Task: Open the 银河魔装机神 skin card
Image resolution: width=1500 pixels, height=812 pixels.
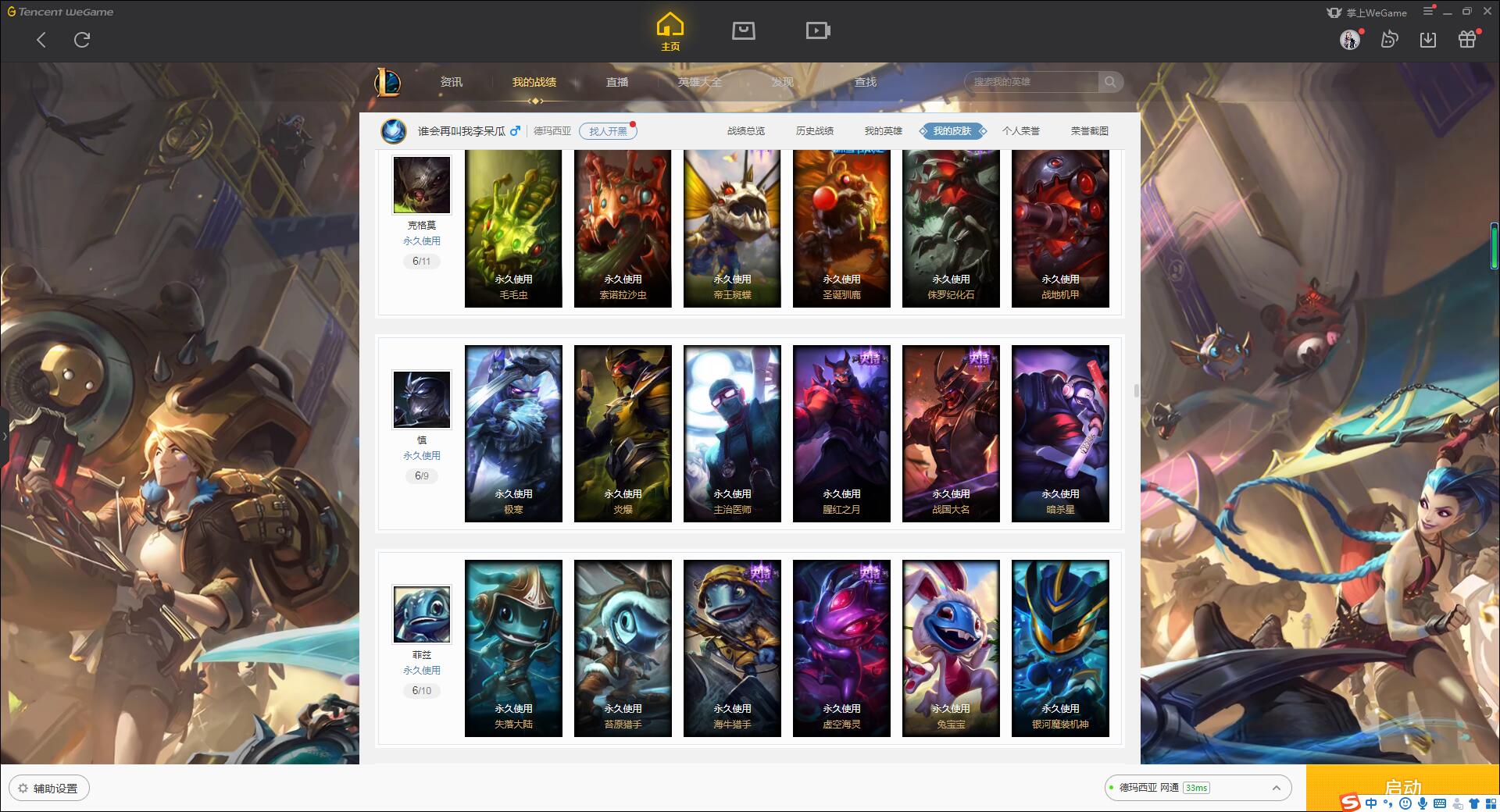Action: coord(1060,648)
